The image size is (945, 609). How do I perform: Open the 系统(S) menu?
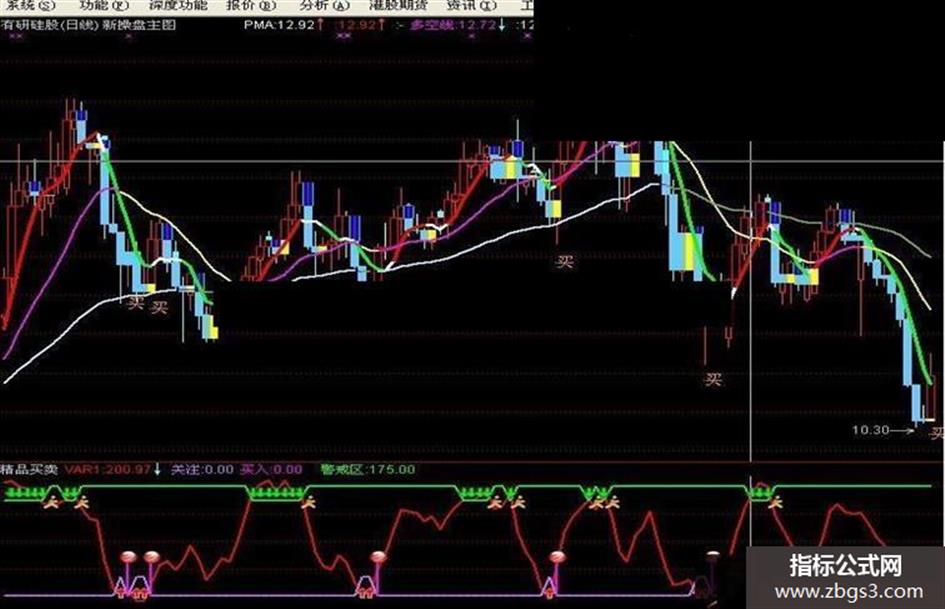coord(30,5)
